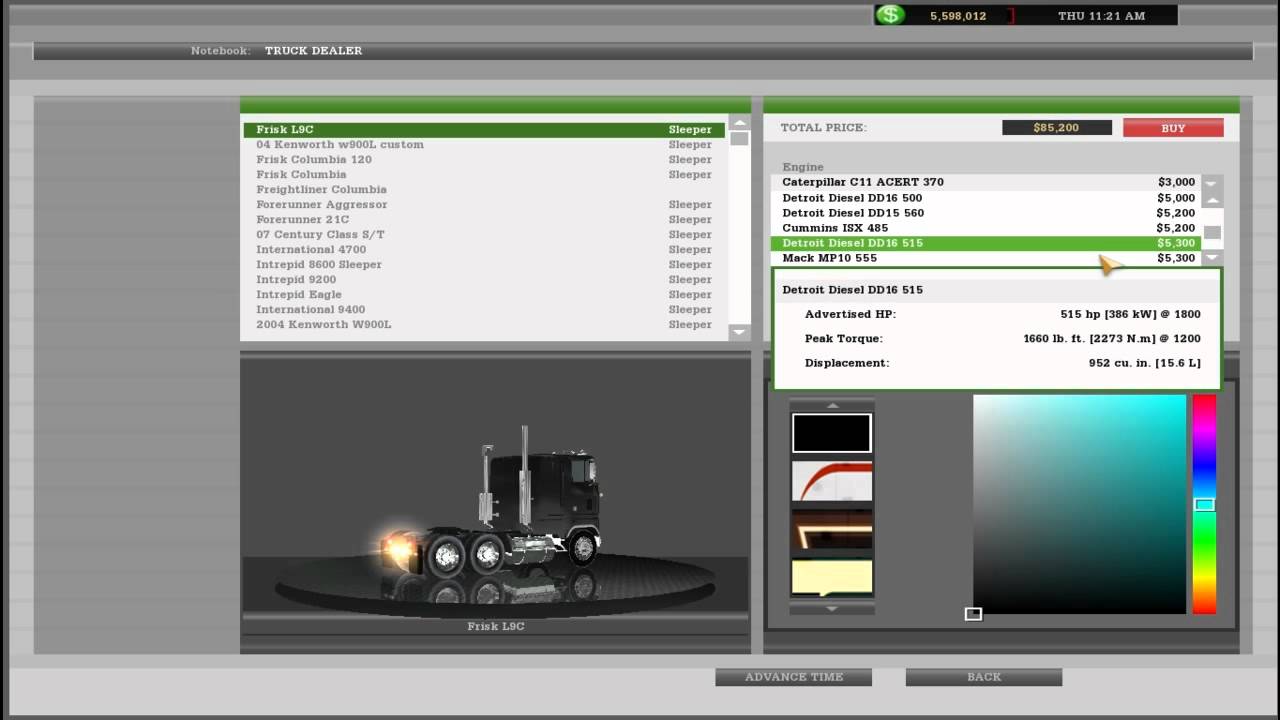Click engine list top scroll-down arrow

pos(1212,183)
